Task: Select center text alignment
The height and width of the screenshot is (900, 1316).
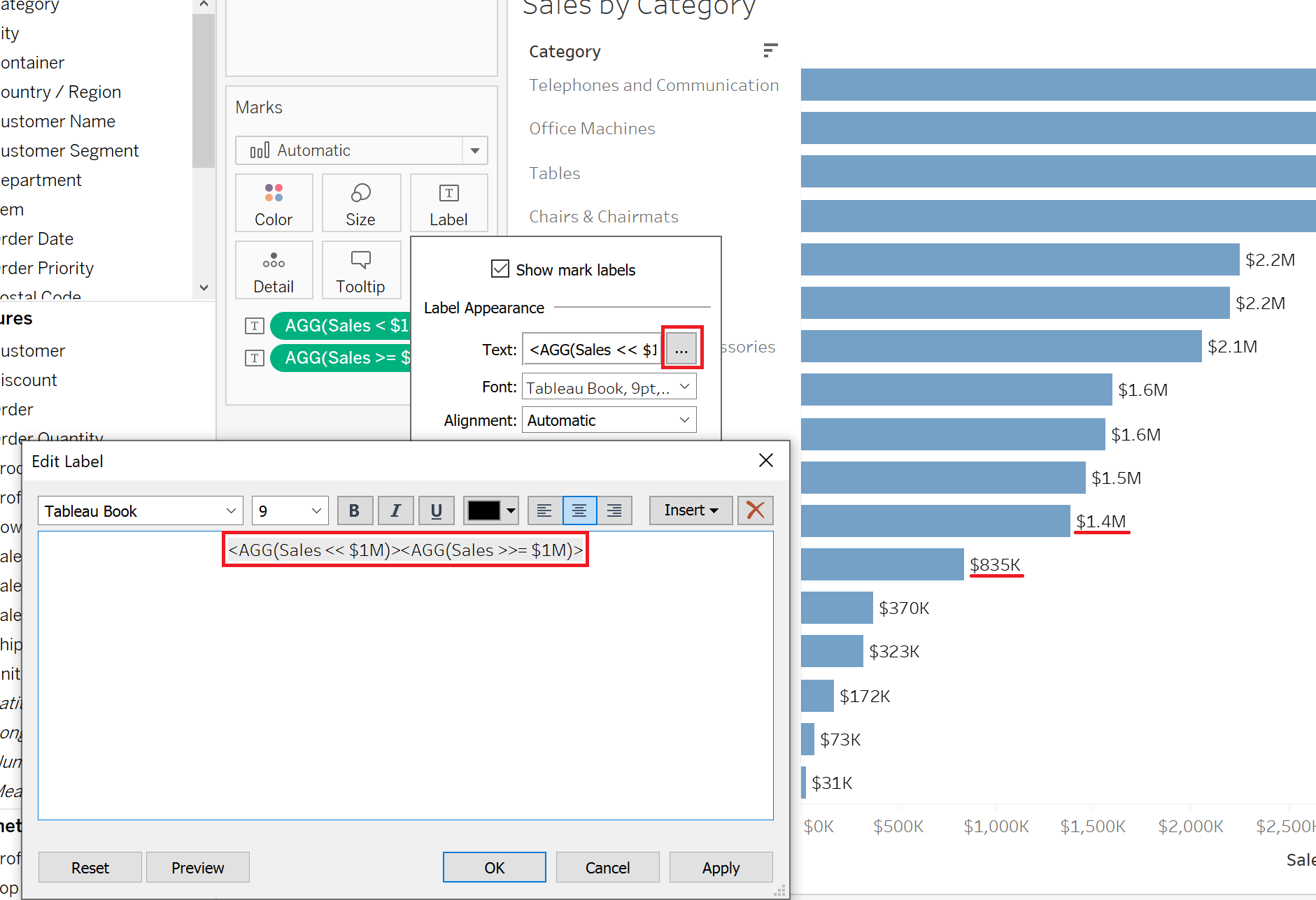Action: pyautogui.click(x=579, y=510)
